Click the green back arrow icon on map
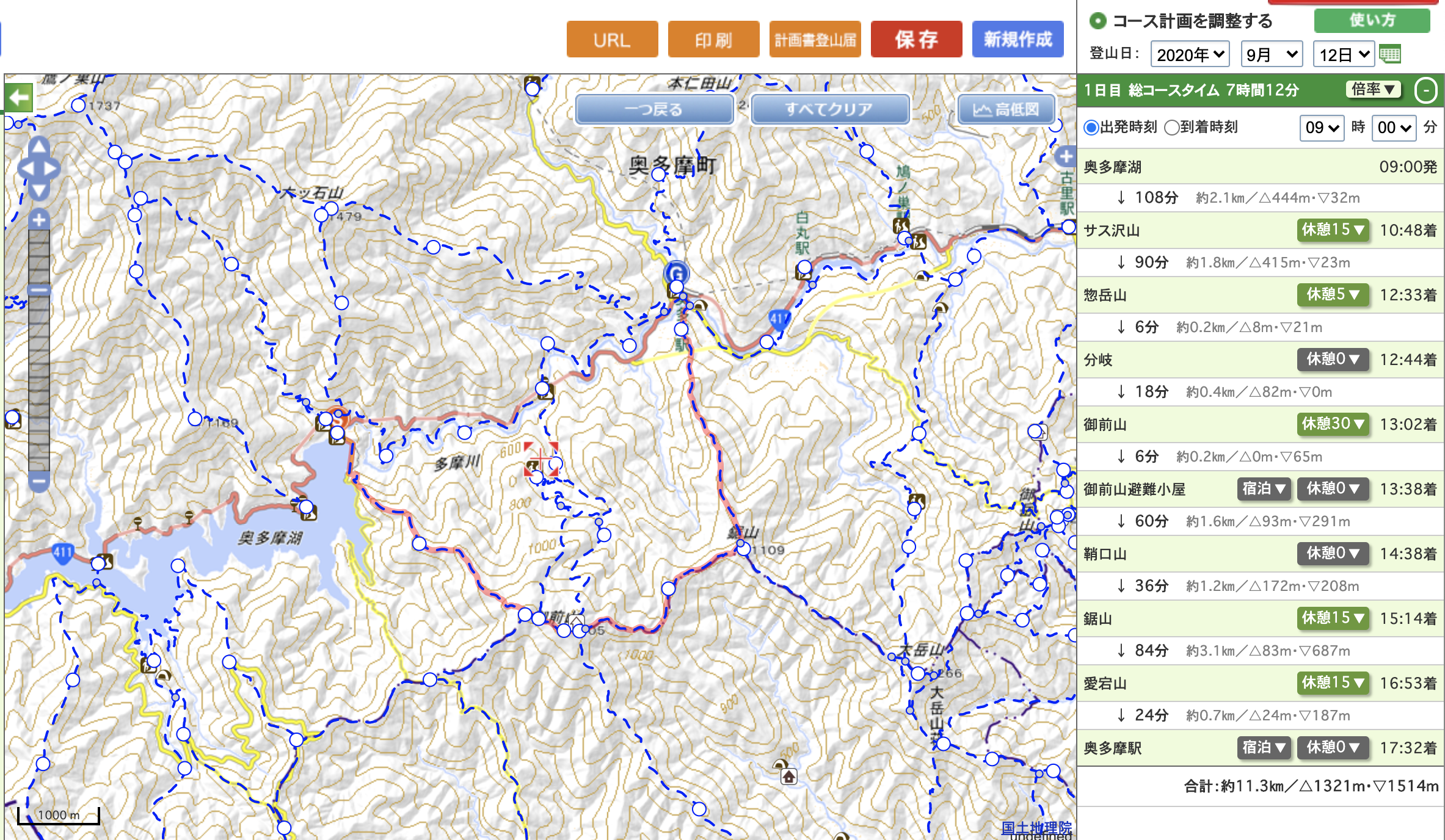The image size is (1445, 840). [19, 98]
